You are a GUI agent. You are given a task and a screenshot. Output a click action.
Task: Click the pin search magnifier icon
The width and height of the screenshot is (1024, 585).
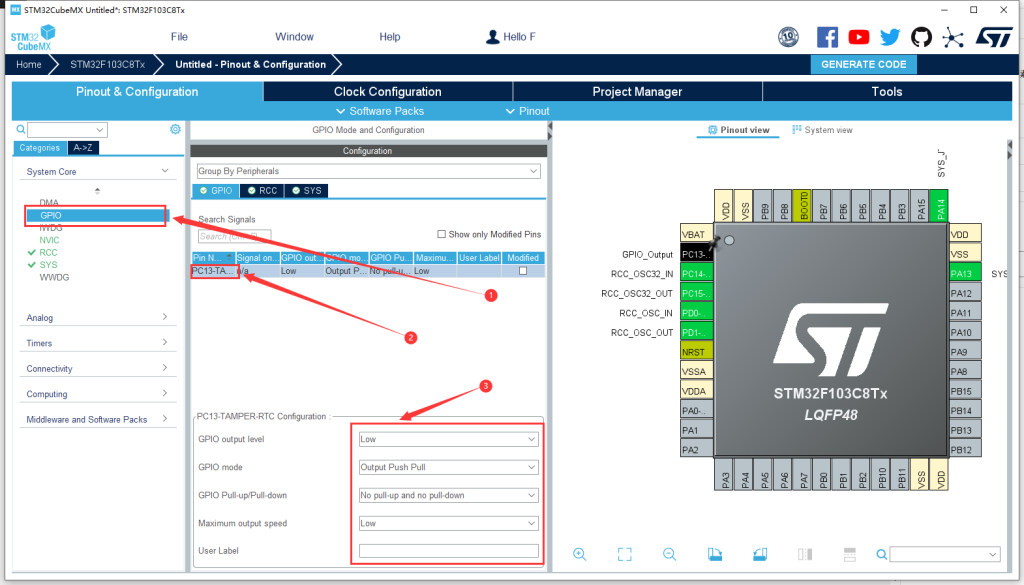tap(882, 554)
